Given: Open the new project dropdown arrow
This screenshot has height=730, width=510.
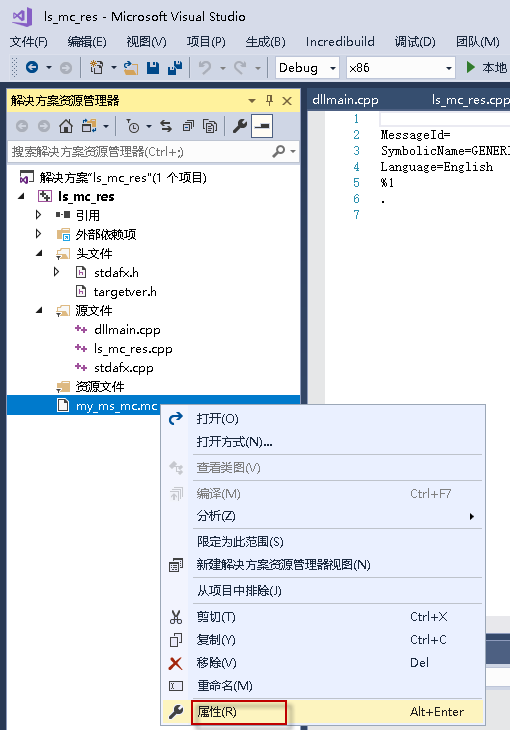Looking at the screenshot, I should [114, 68].
